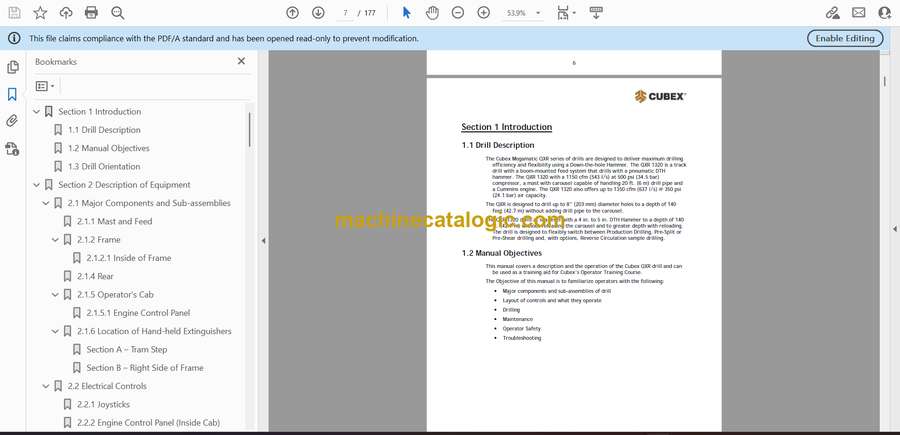Open the share link icon
This screenshot has width=900, height=435.
pos(832,13)
